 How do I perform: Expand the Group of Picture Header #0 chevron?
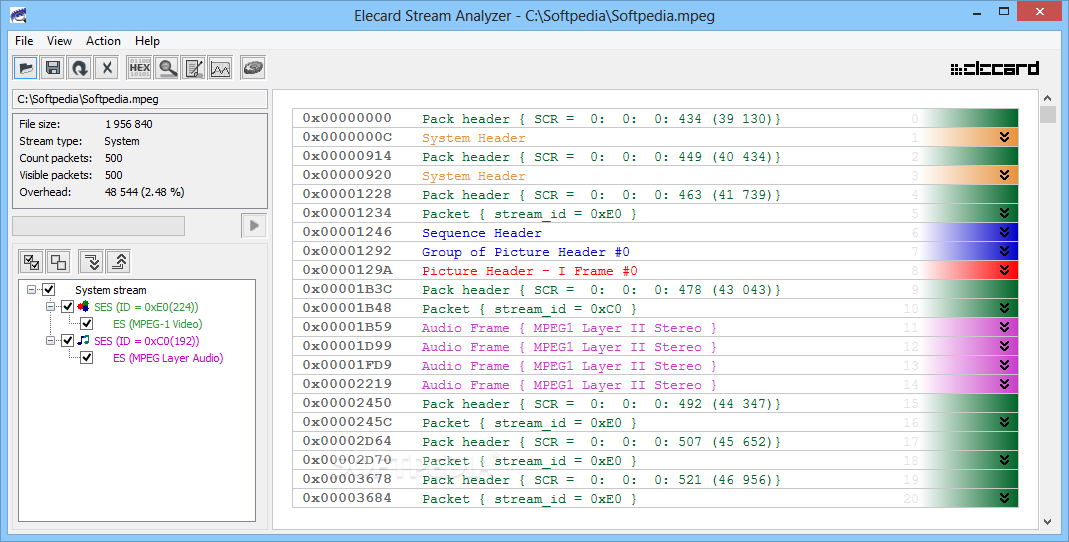point(1004,252)
